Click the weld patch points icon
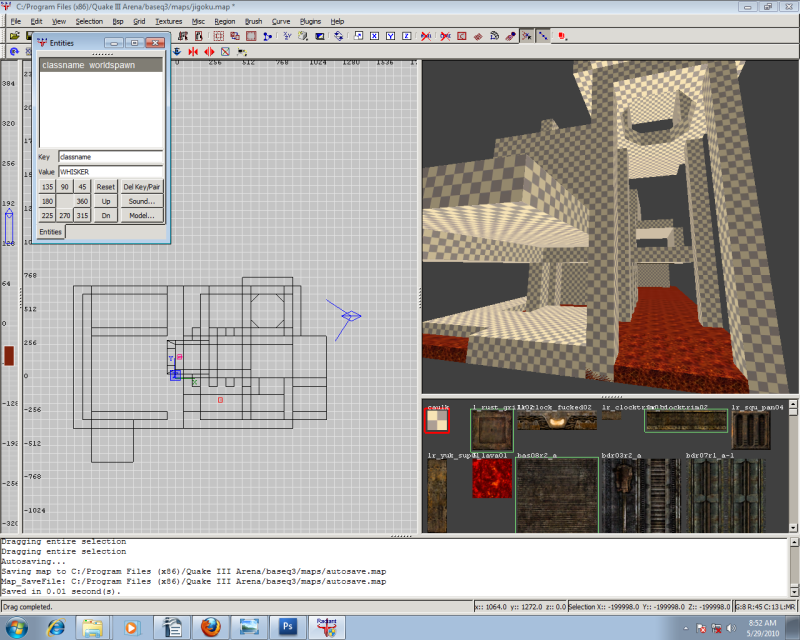 point(510,36)
